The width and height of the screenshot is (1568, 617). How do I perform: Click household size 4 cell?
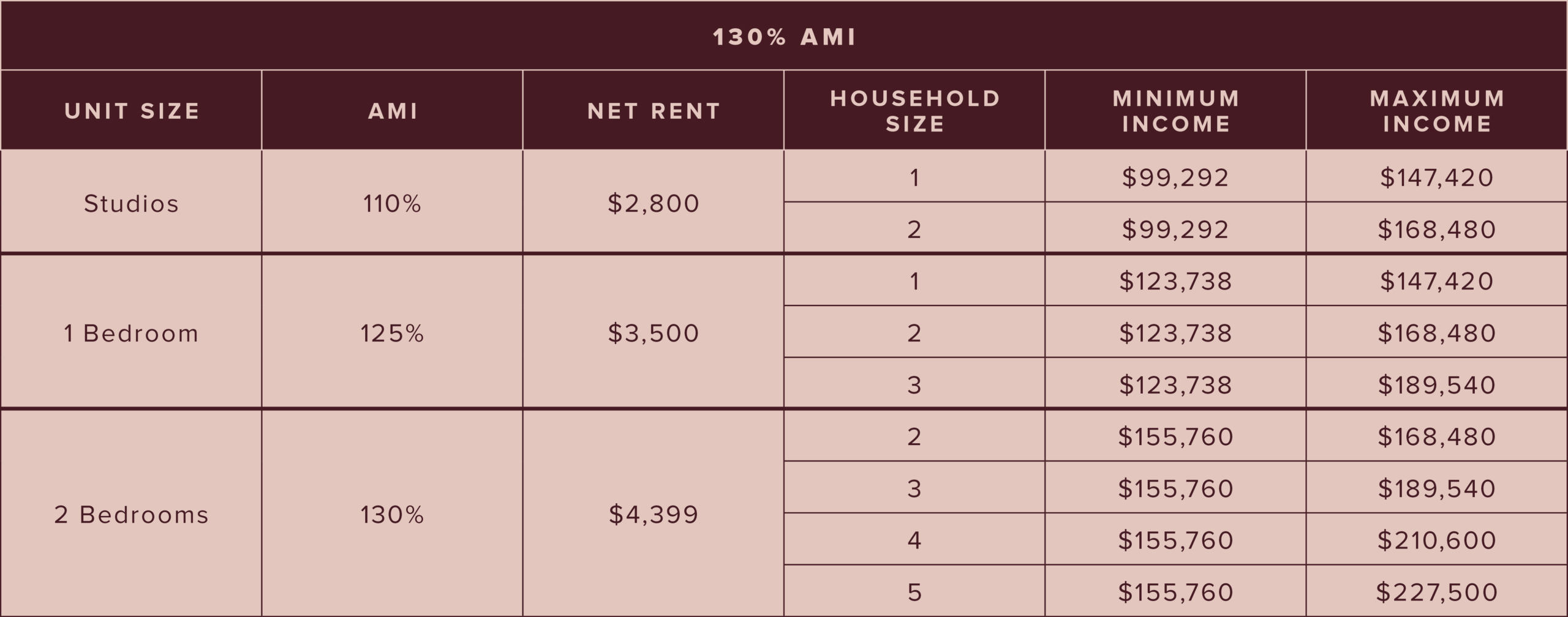coord(914,540)
